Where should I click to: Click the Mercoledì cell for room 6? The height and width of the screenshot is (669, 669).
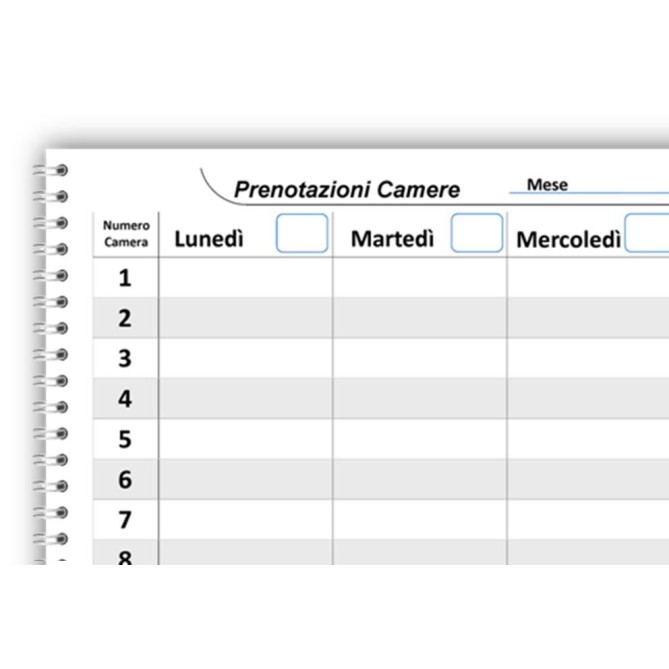click(x=588, y=479)
